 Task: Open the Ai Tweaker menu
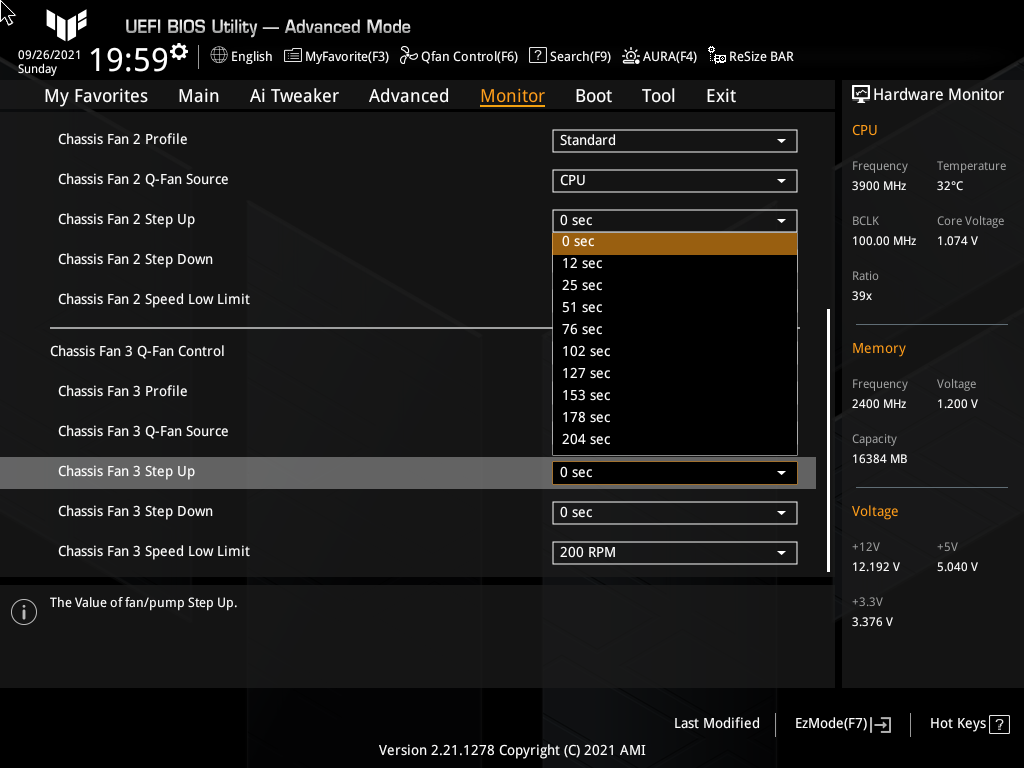294,95
